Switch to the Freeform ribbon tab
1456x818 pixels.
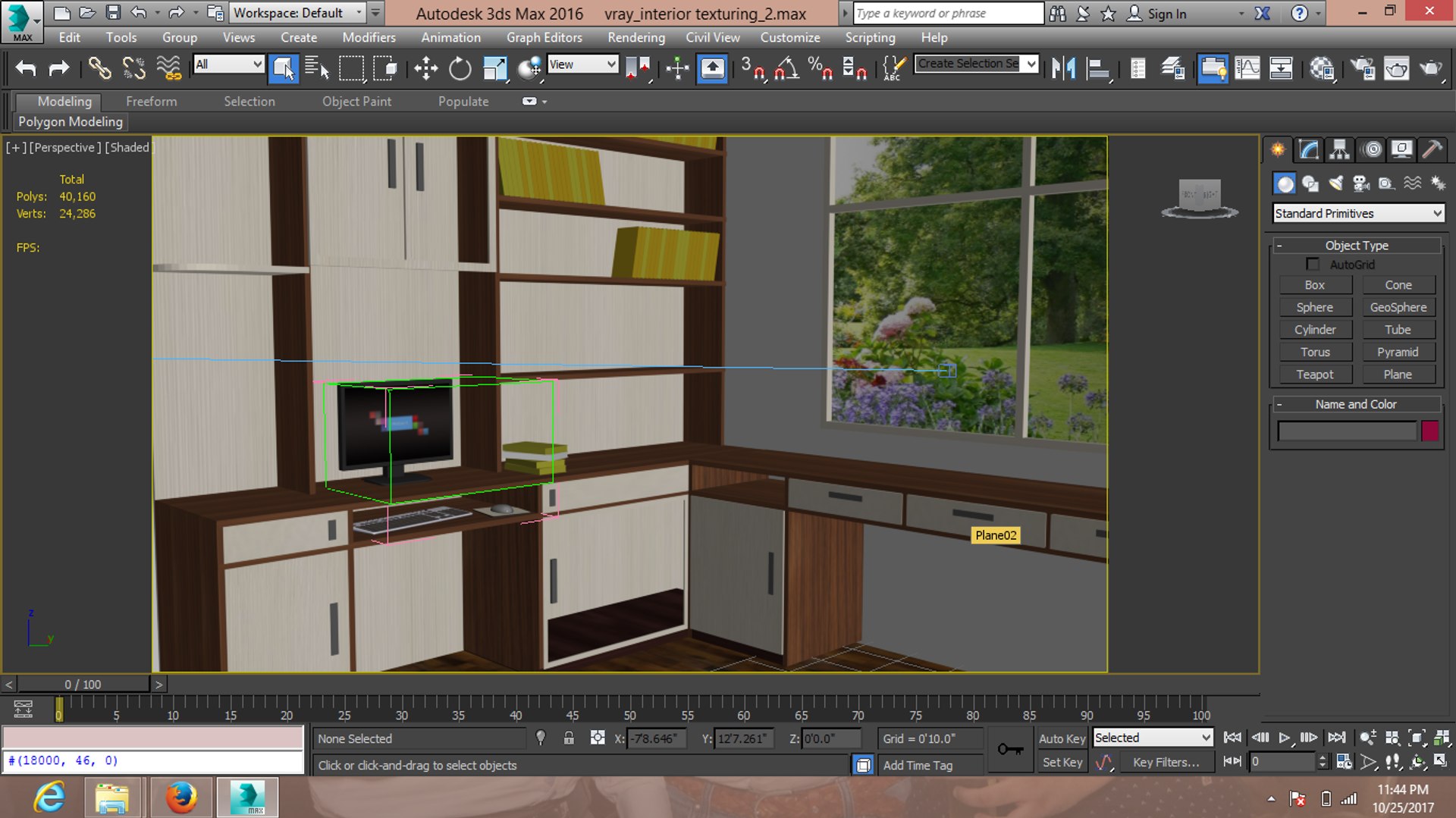[x=151, y=101]
